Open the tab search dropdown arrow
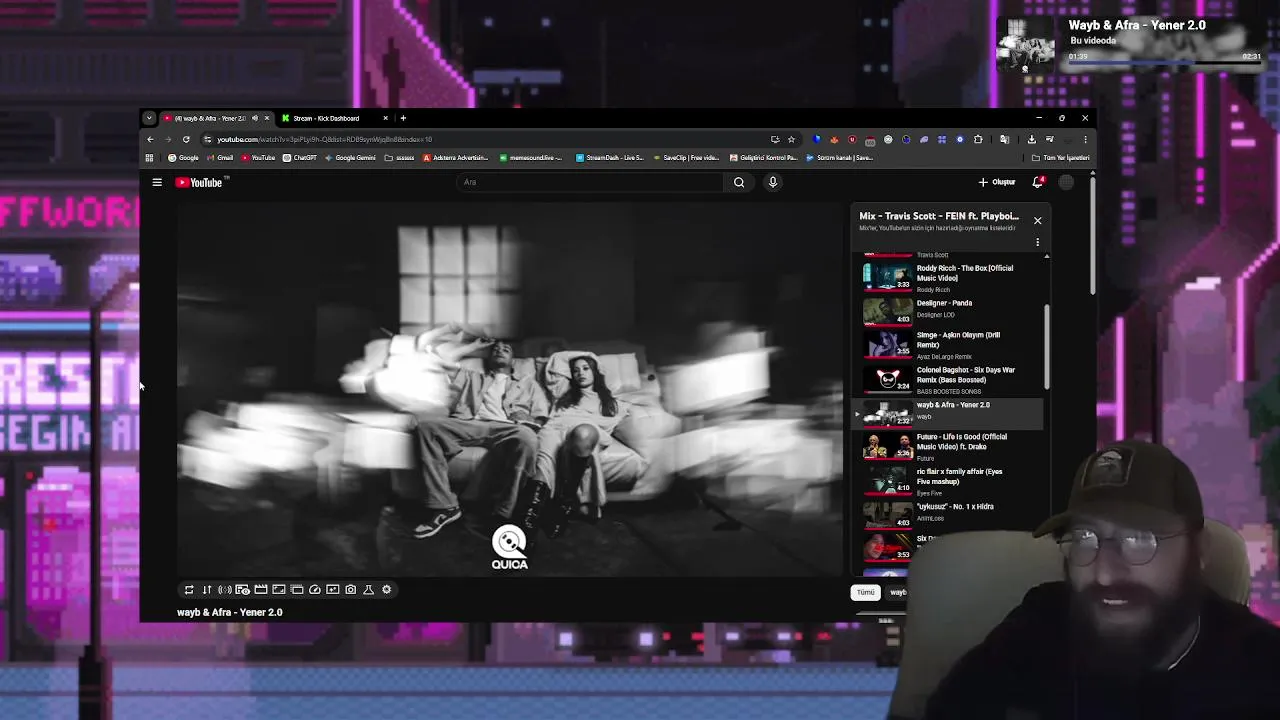 [x=149, y=118]
